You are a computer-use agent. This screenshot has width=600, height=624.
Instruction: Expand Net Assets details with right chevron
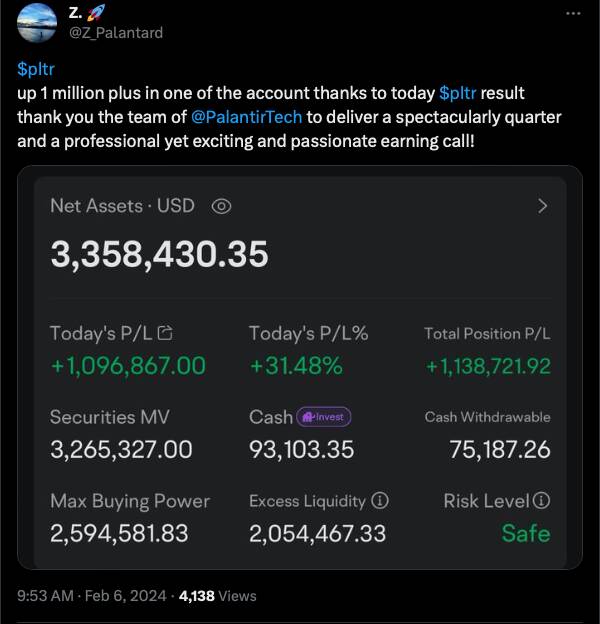pos(542,206)
